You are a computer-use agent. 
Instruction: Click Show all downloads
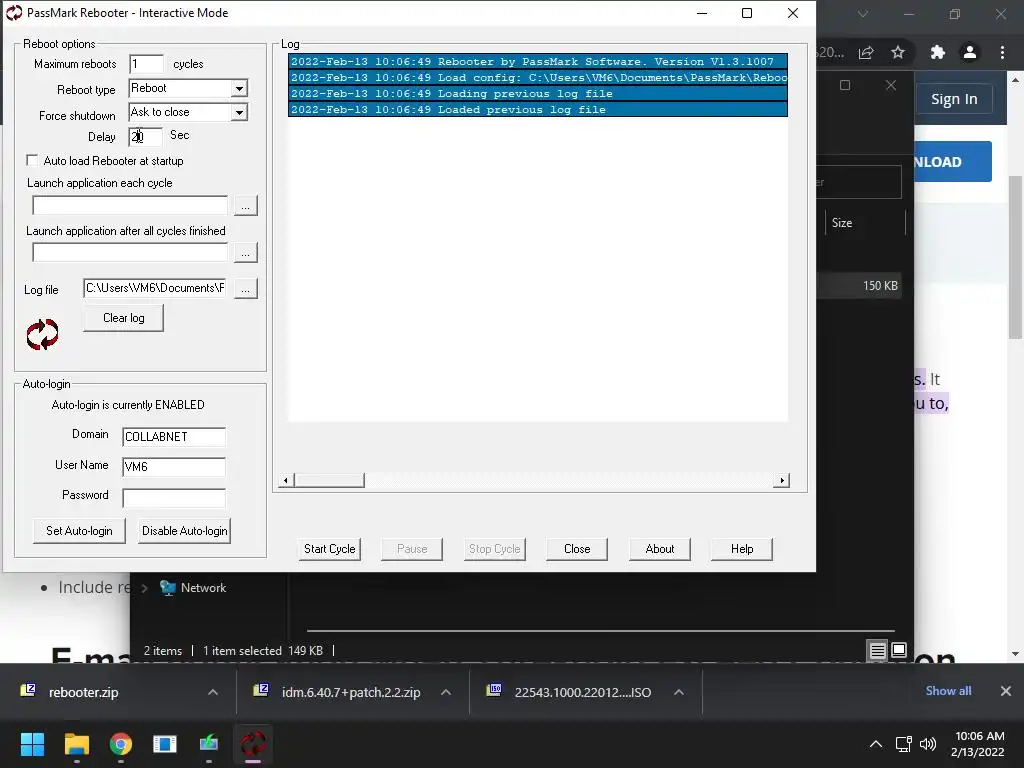[948, 691]
